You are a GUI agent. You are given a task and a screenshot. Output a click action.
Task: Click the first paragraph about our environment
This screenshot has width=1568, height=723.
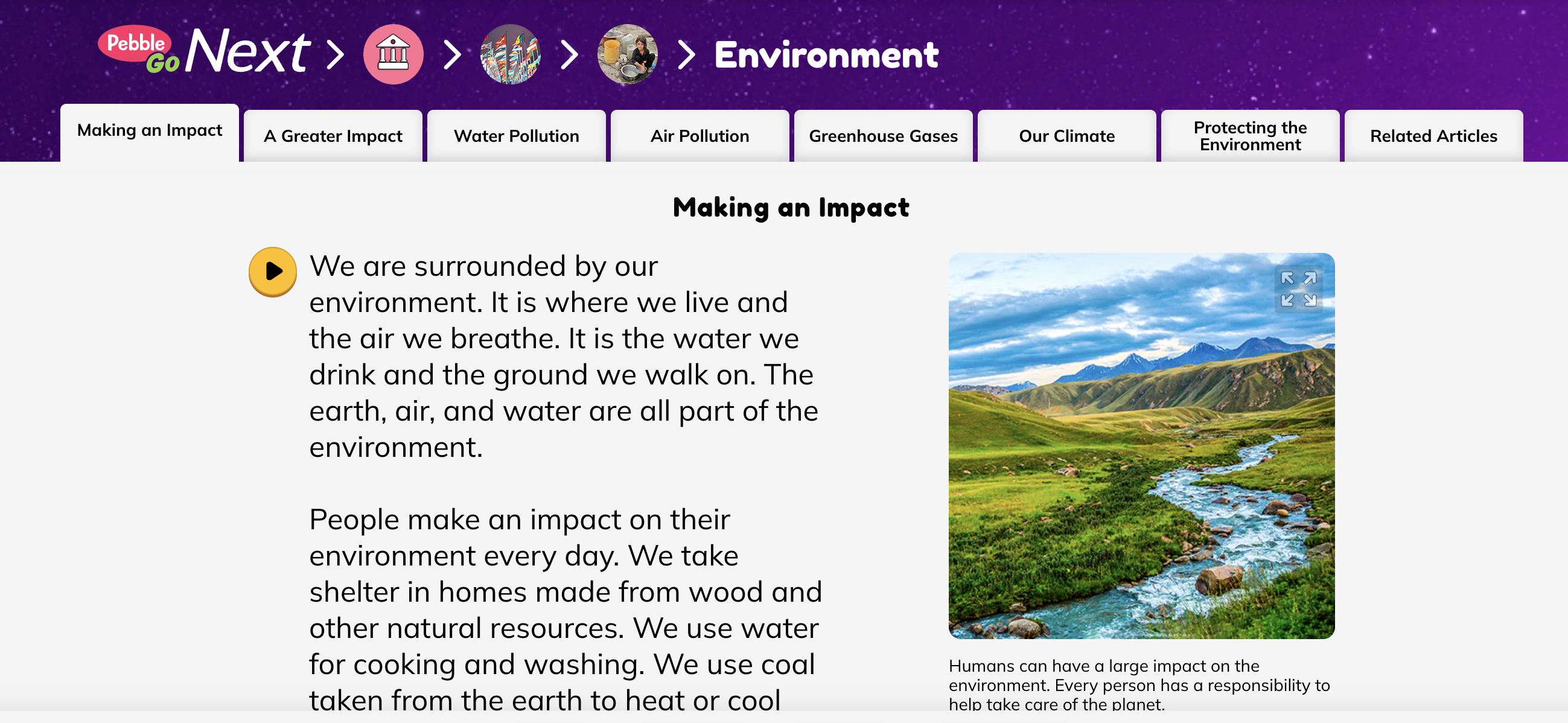563,357
